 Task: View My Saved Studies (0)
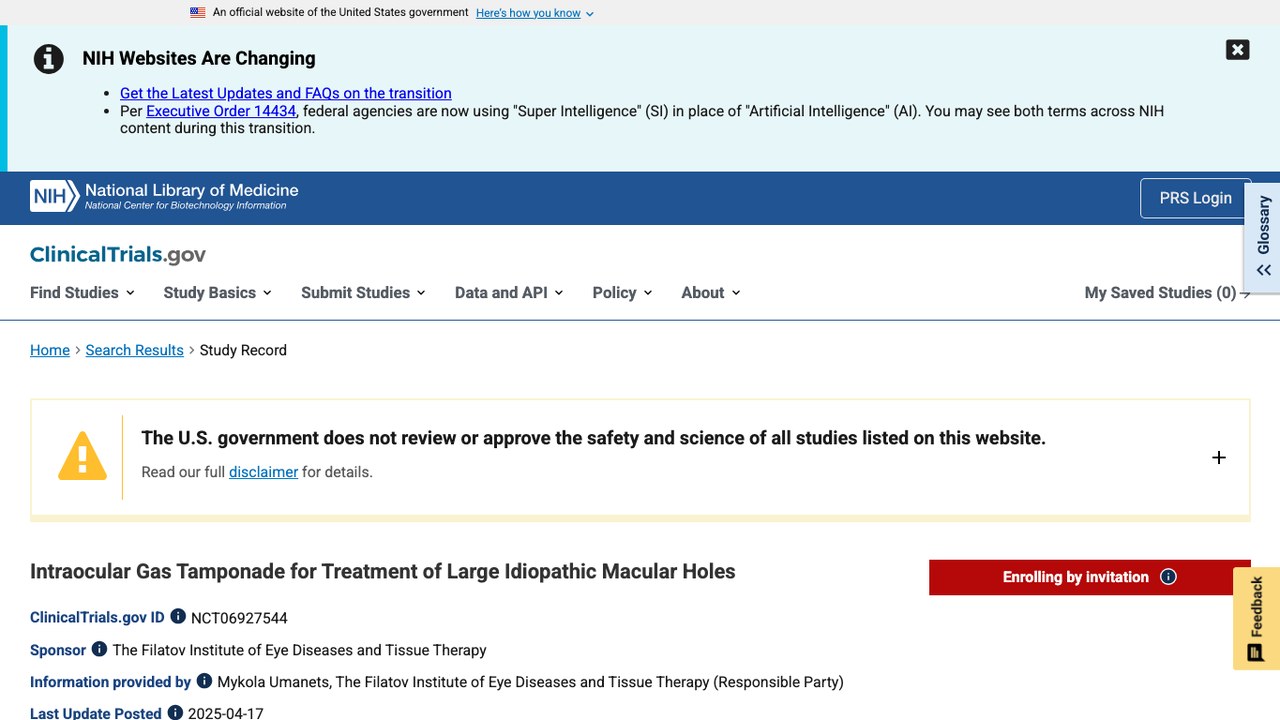point(1167,292)
